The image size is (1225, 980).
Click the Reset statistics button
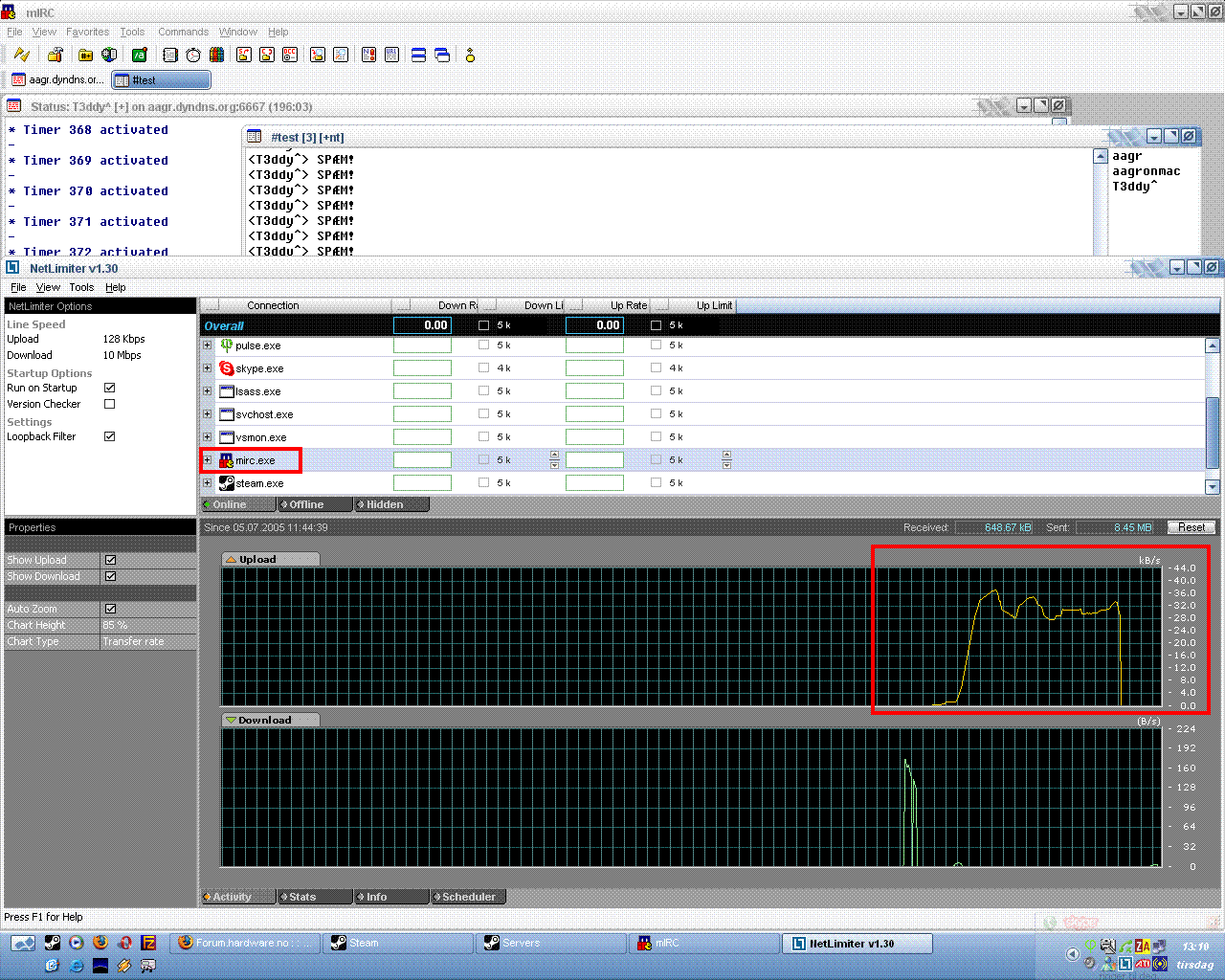pos(1192,527)
